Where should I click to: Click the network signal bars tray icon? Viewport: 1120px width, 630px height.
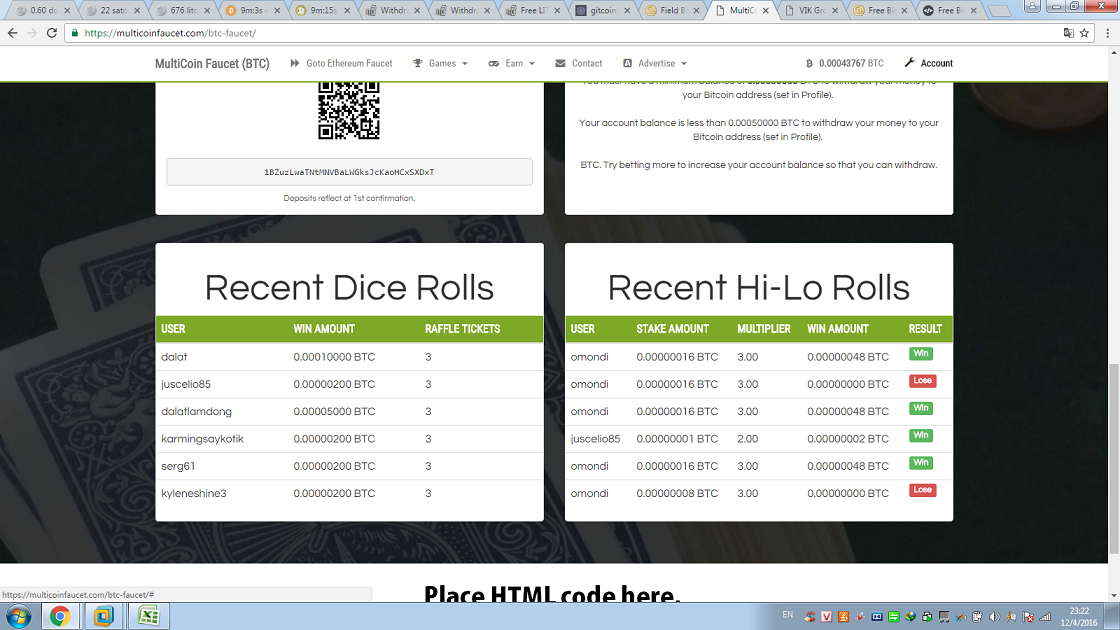(1045, 616)
